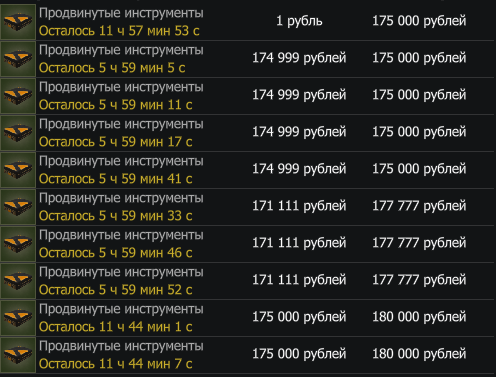Click 171 111 рублей bid on 59 мин 33 с lot
Image resolution: width=496 pixels, height=377 pixels.
[299, 206]
